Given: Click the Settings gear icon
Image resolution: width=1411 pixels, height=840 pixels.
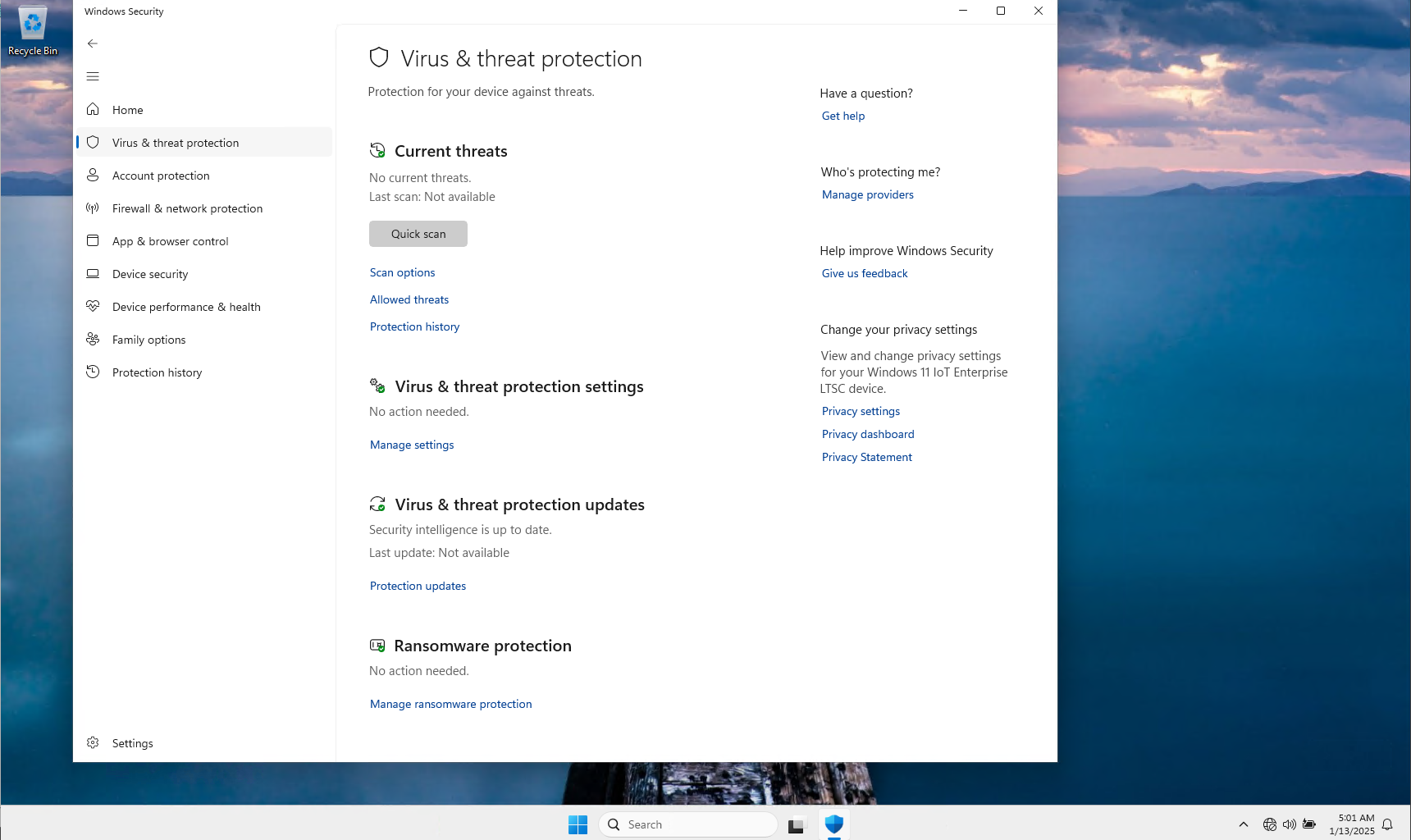Looking at the screenshot, I should pyautogui.click(x=93, y=742).
